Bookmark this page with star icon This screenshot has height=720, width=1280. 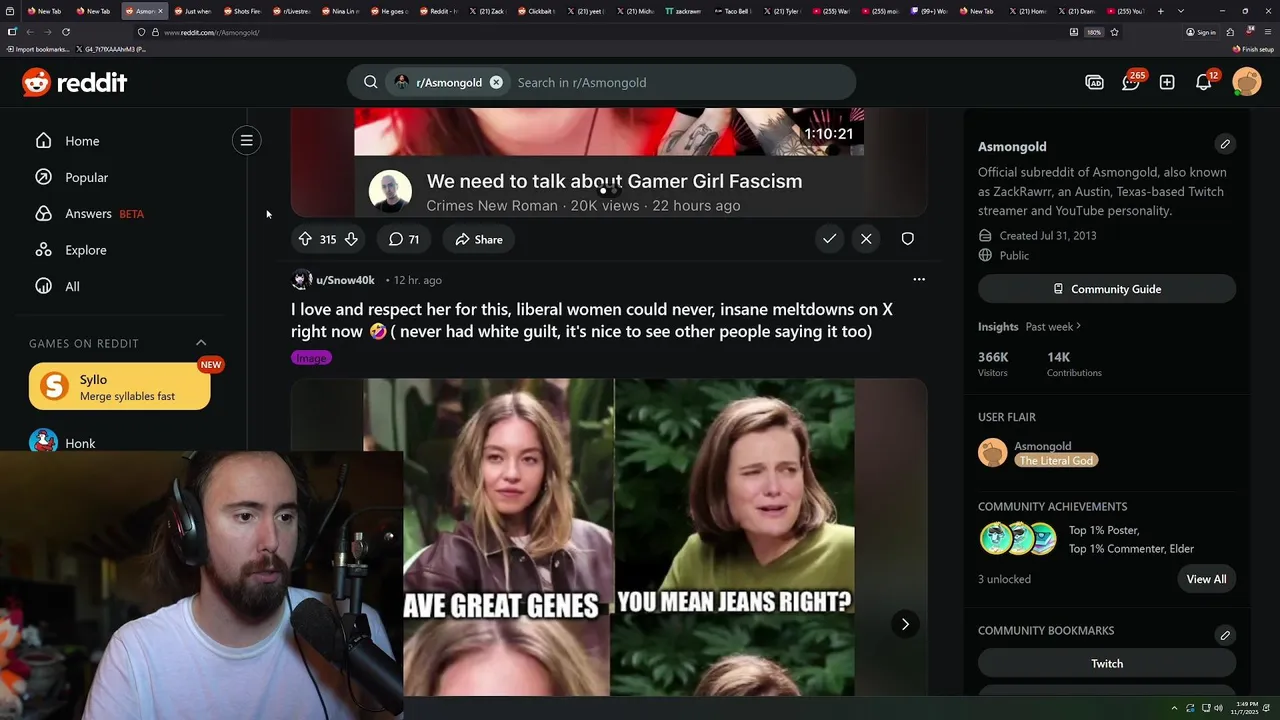(1114, 32)
